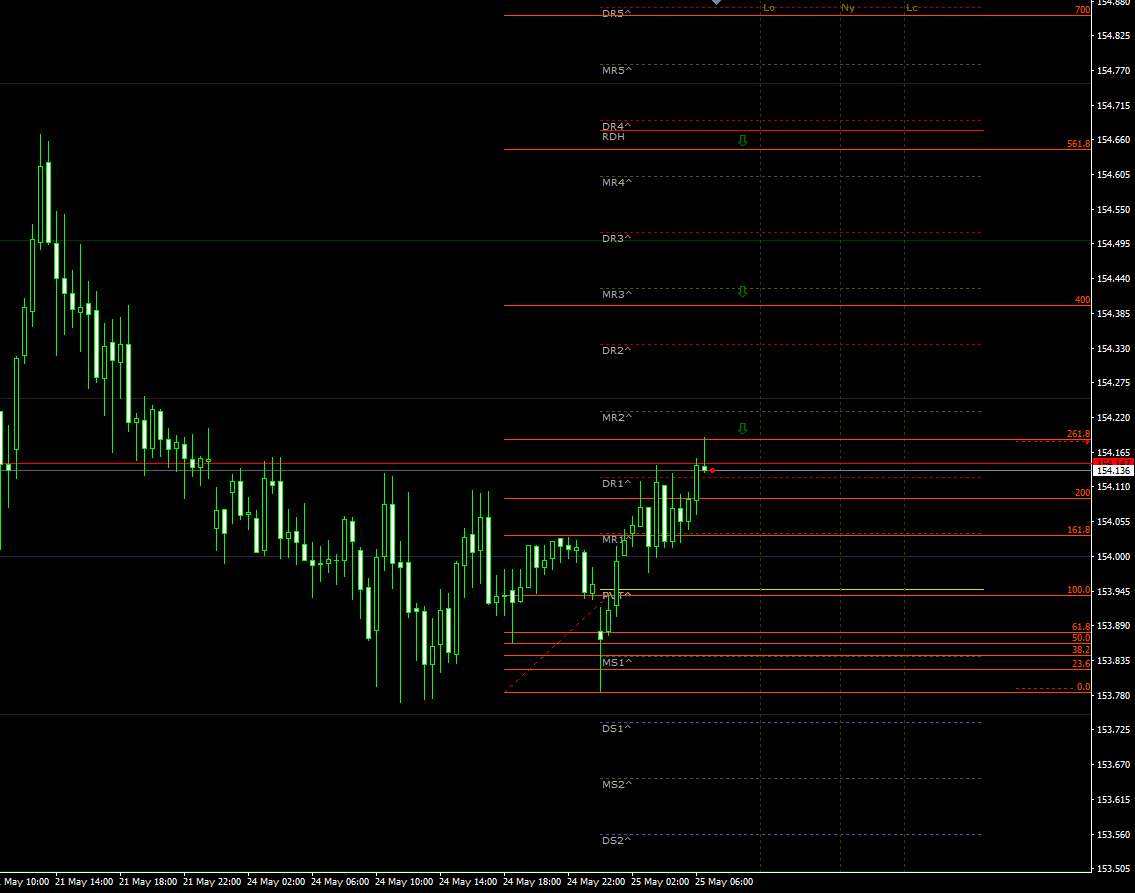The height and width of the screenshot is (893, 1135).
Task: Click the 154.825 price scale value
Action: [x=1113, y=35]
